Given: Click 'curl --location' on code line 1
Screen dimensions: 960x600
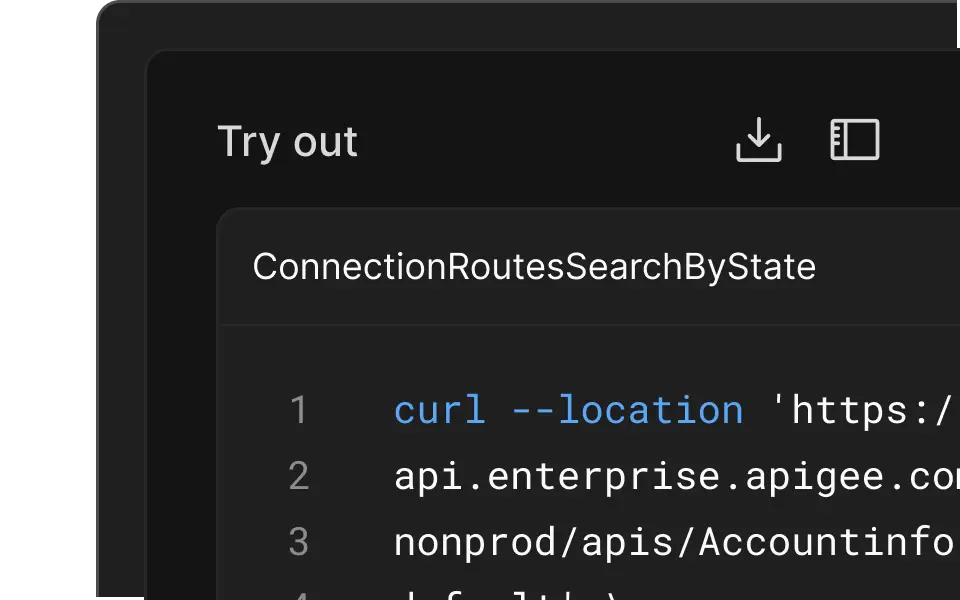Looking at the screenshot, I should pos(569,410).
